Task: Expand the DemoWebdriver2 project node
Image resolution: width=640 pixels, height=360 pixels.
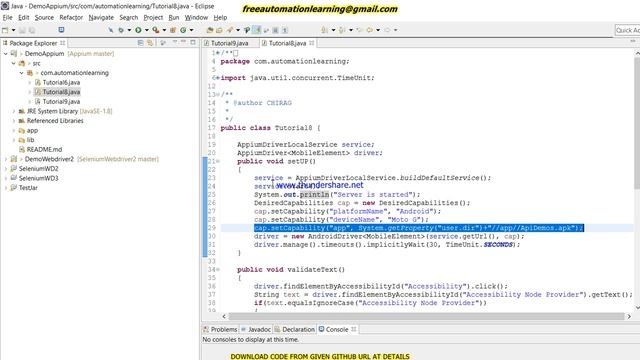Action: pos(6,159)
